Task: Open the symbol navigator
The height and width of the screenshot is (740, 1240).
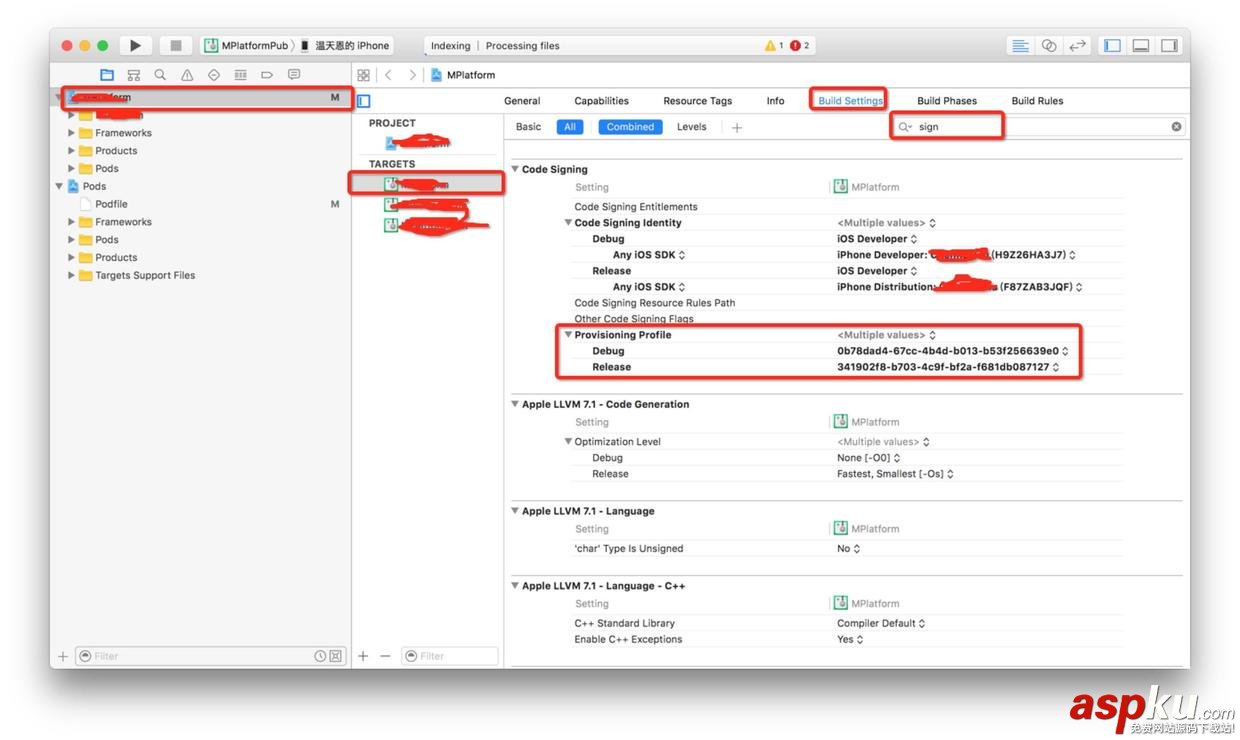Action: coord(134,75)
